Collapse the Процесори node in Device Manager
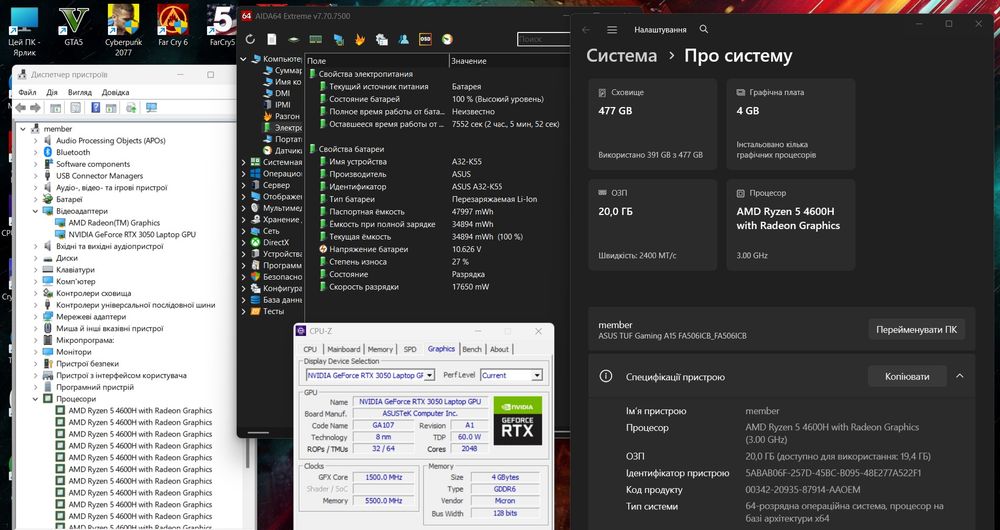The height and width of the screenshot is (530, 1000). click(x=36, y=399)
